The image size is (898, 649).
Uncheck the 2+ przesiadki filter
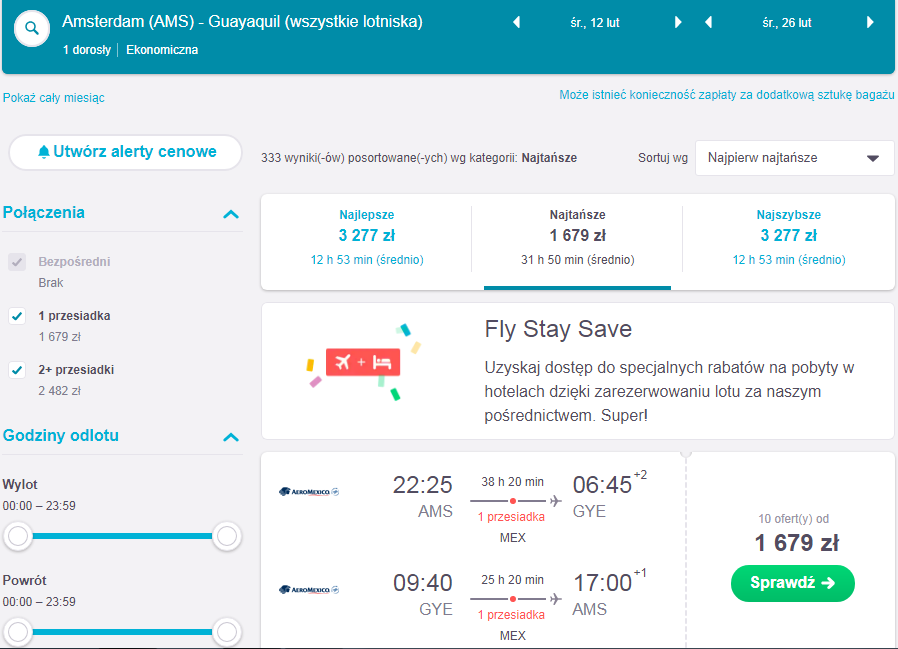17,370
